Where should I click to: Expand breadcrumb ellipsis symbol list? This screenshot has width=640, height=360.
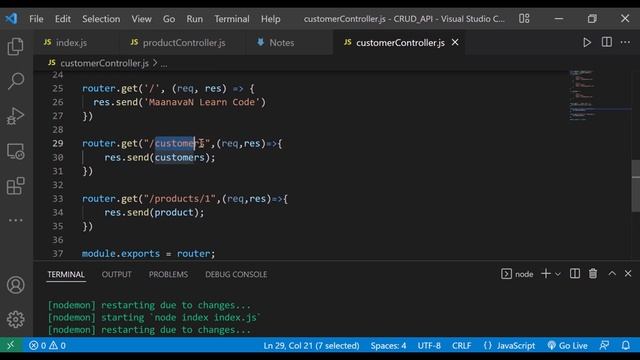pos(164,64)
